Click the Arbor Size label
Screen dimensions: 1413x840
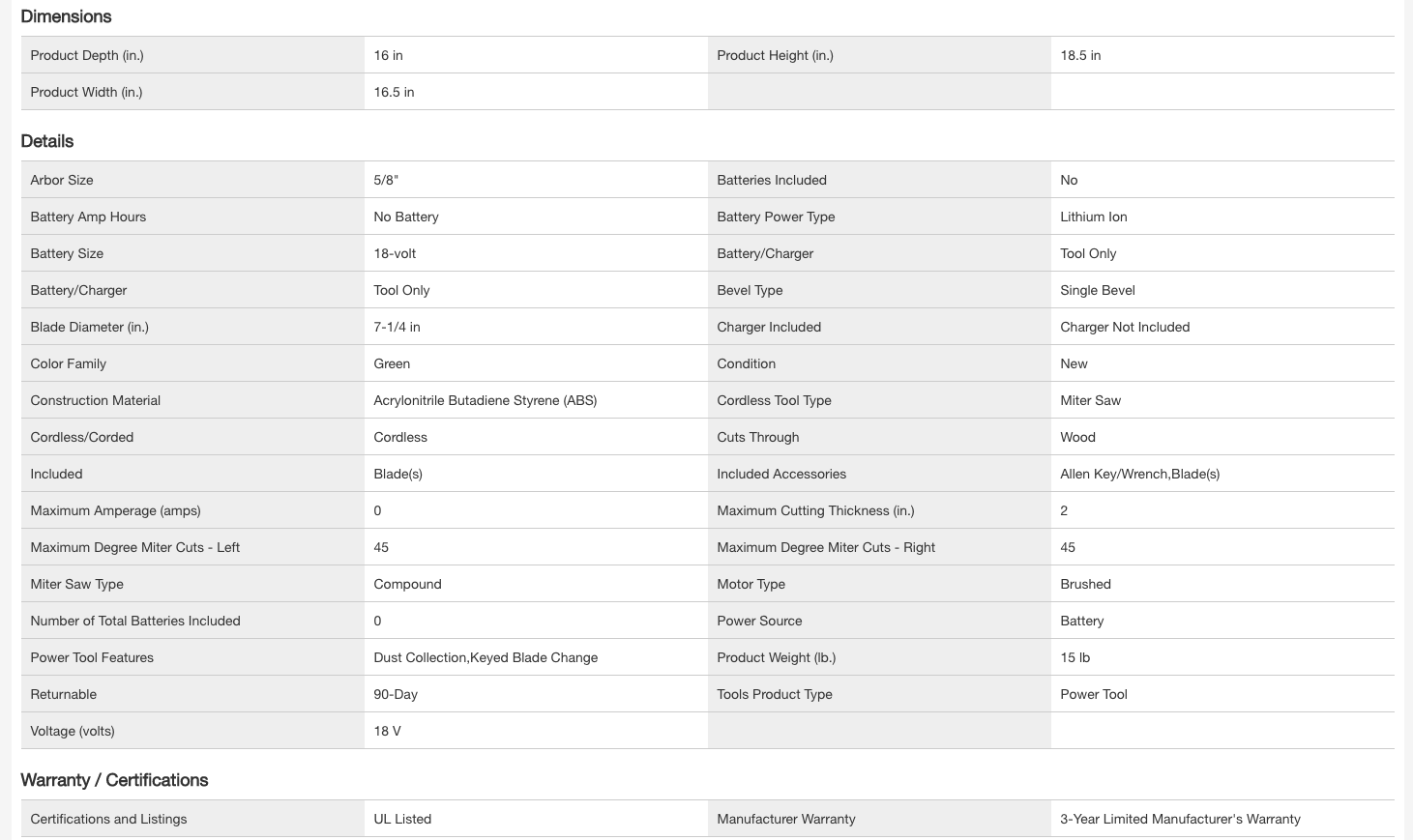[61, 180]
